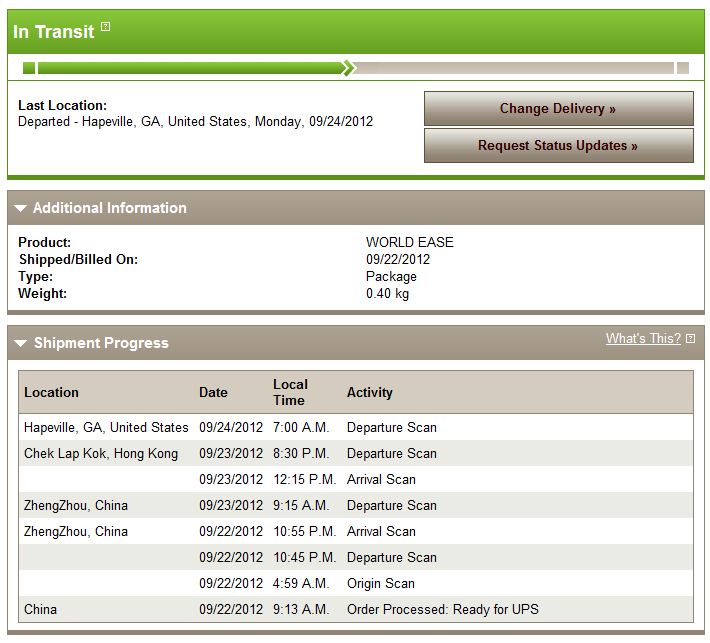Screen dimensions: 710x643
Task: Click the In Transit status header
Action: [x=53, y=32]
